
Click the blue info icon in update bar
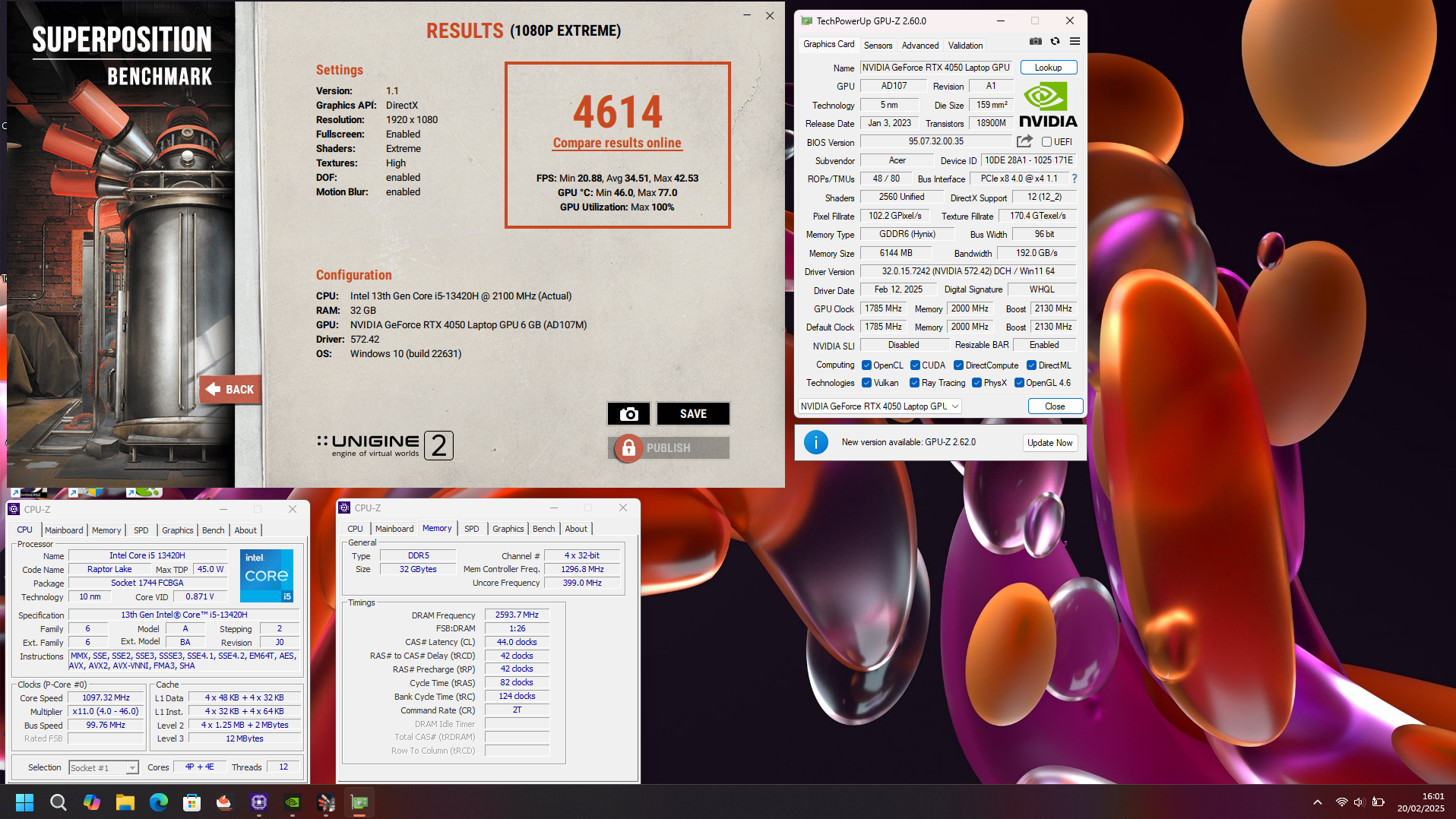[x=815, y=442]
